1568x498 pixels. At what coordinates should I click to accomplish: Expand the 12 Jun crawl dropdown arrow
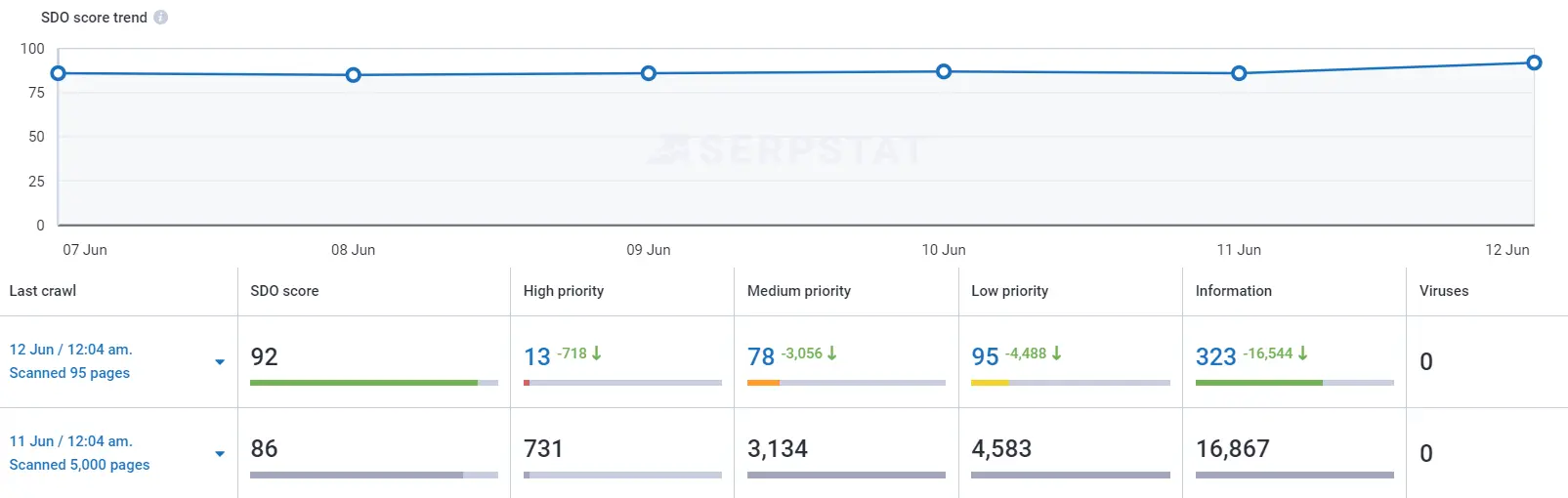pos(220,362)
